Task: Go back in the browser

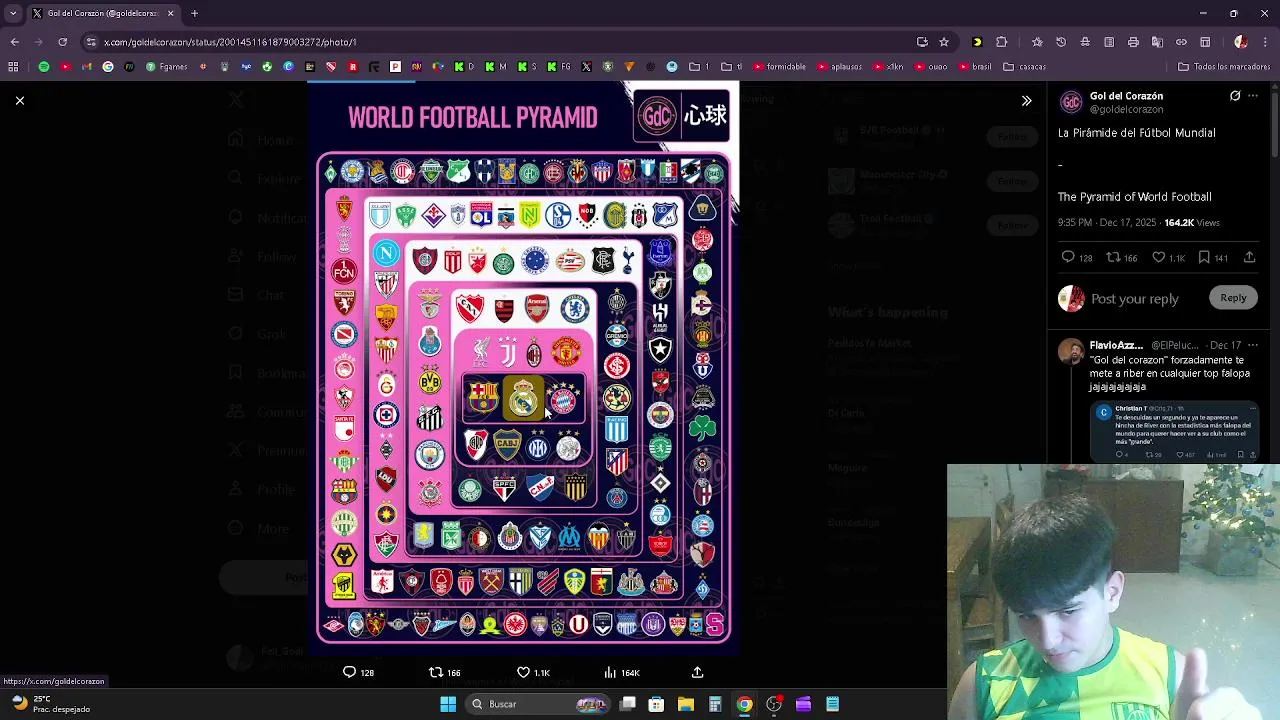Action: (x=14, y=42)
